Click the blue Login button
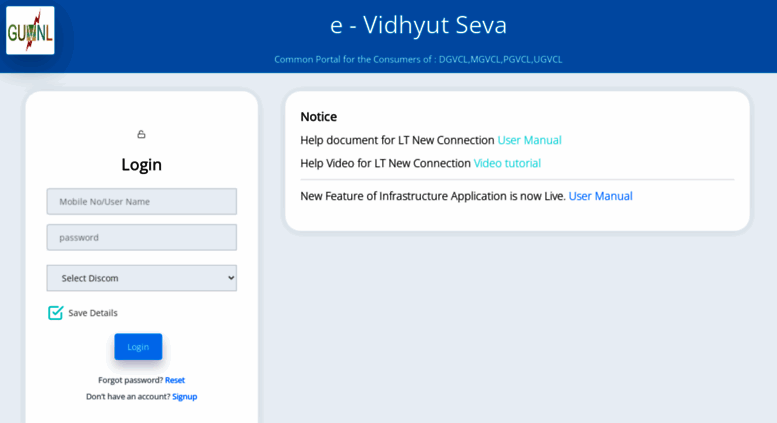Image resolution: width=777 pixels, height=423 pixels. pos(138,347)
